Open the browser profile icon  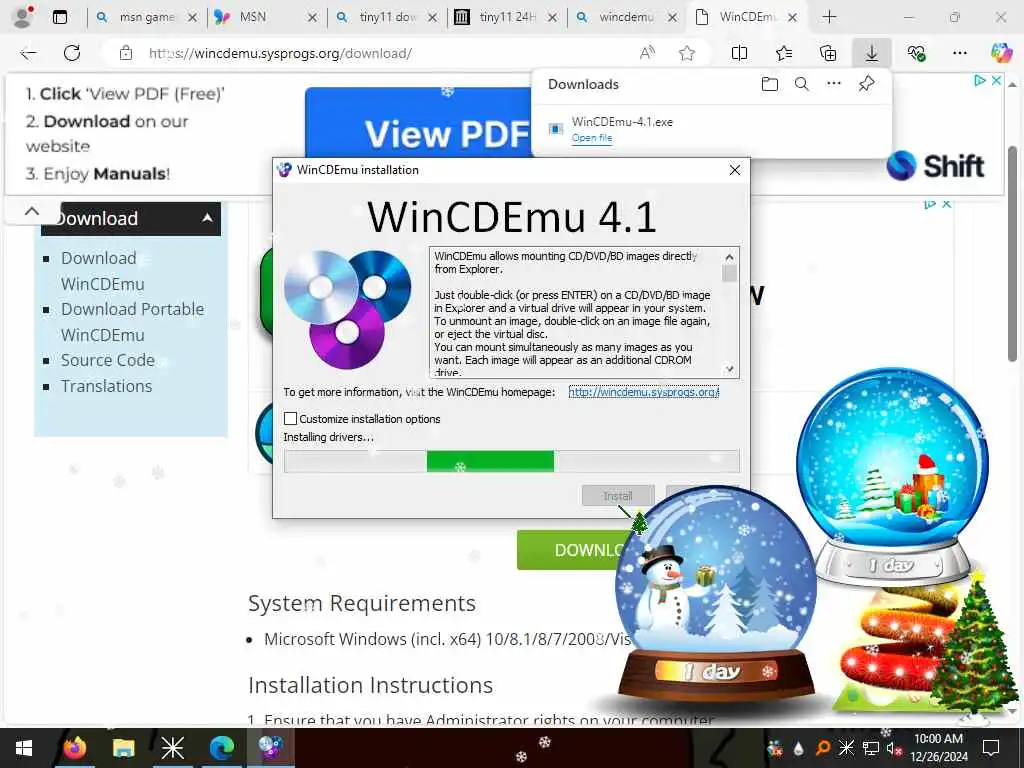coord(23,17)
